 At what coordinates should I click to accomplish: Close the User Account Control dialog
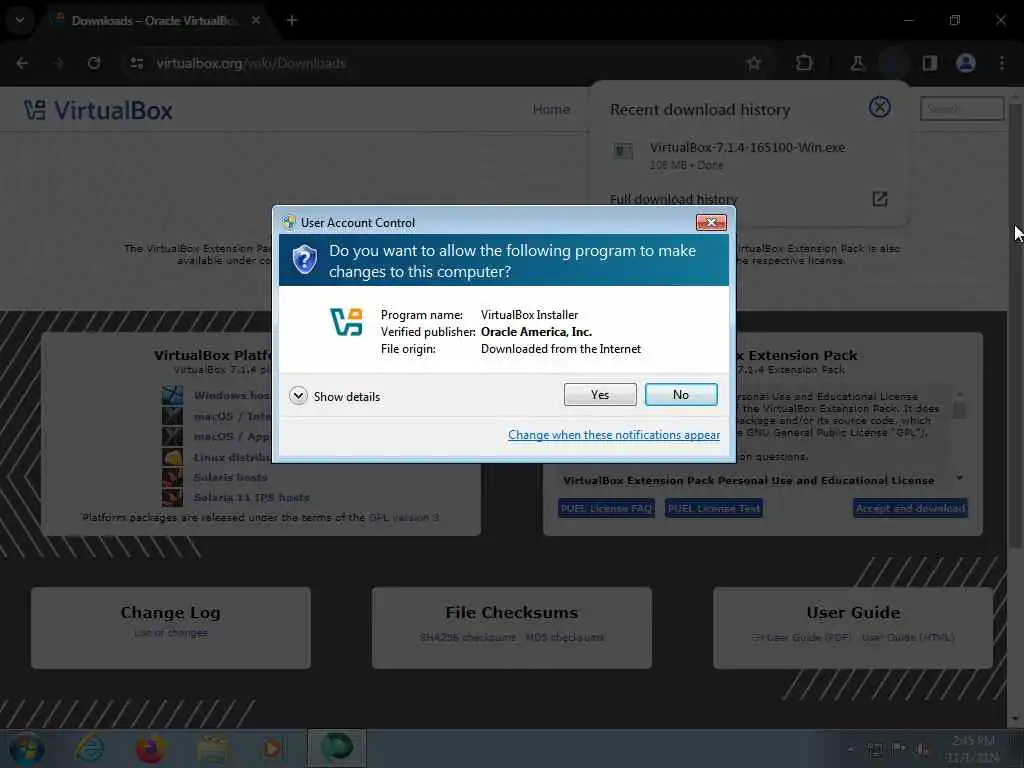(711, 223)
